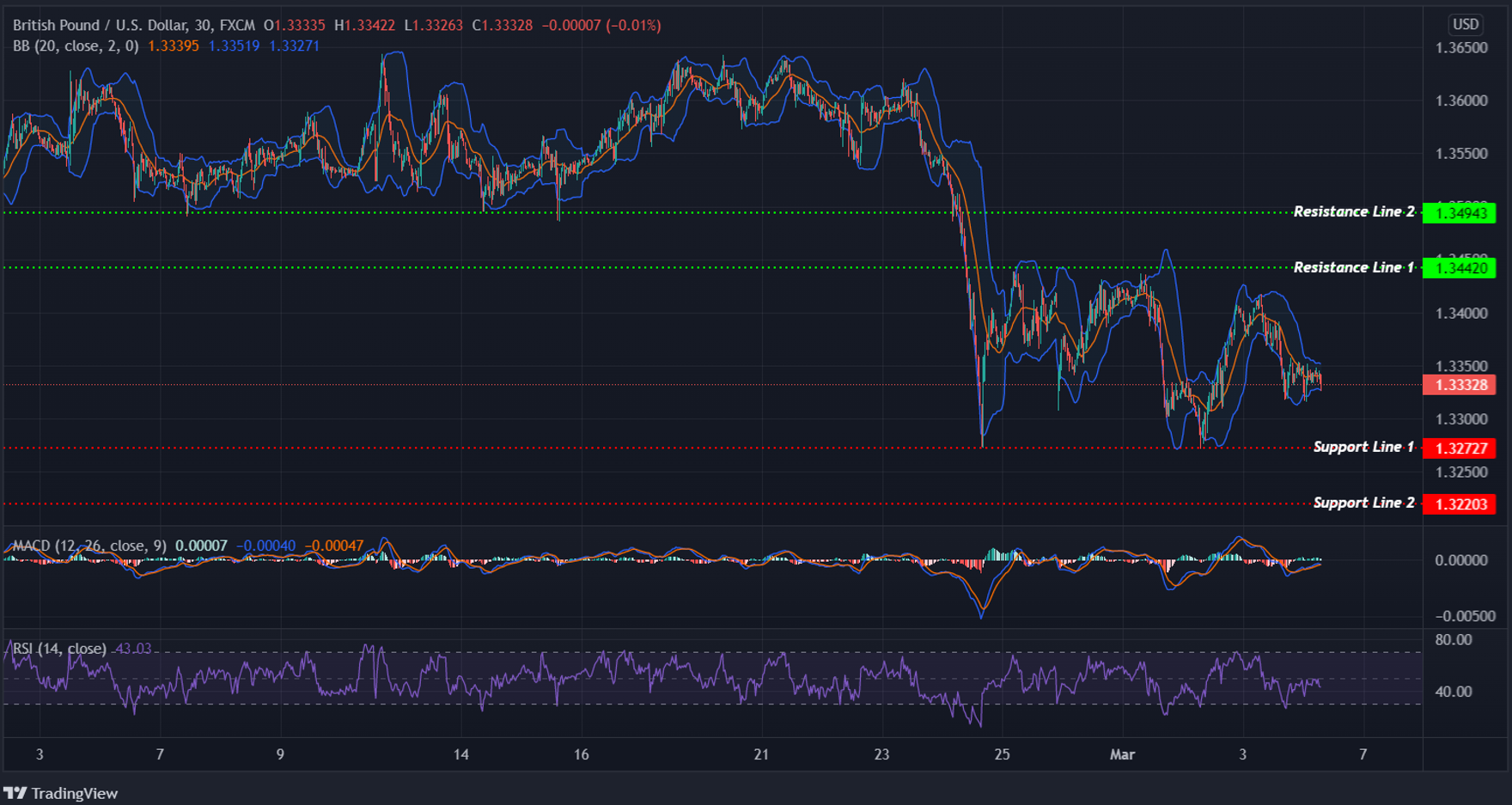Click the USD currency badge on the price scale
Viewport: 1512px width, 805px height.
1466,25
